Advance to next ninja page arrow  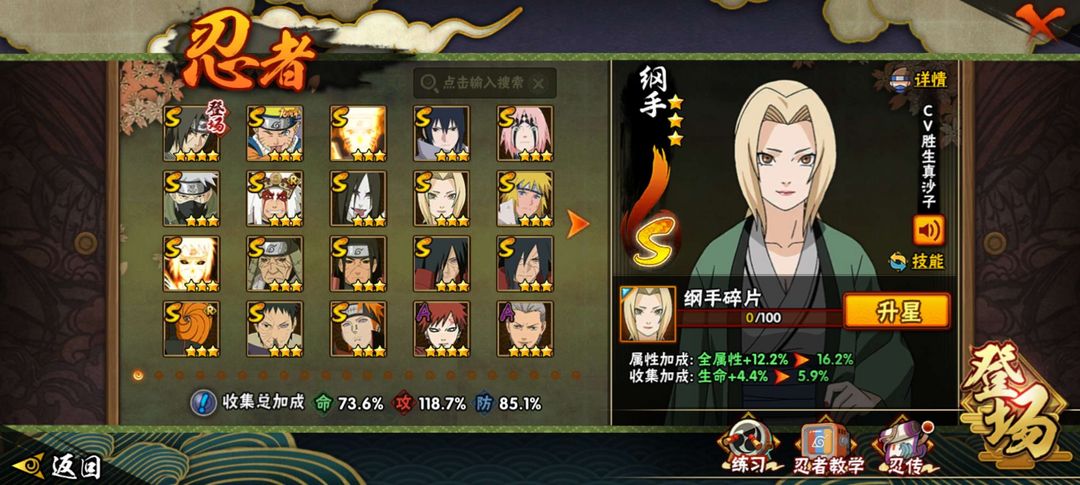click(578, 224)
